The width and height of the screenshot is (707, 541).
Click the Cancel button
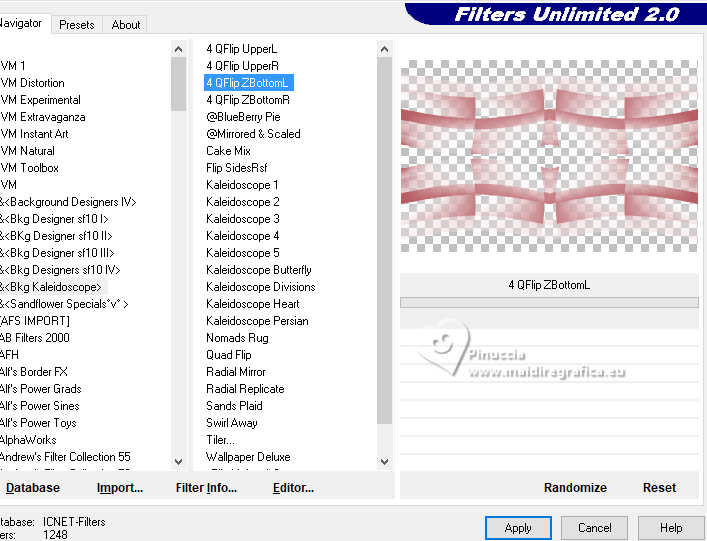coord(594,527)
